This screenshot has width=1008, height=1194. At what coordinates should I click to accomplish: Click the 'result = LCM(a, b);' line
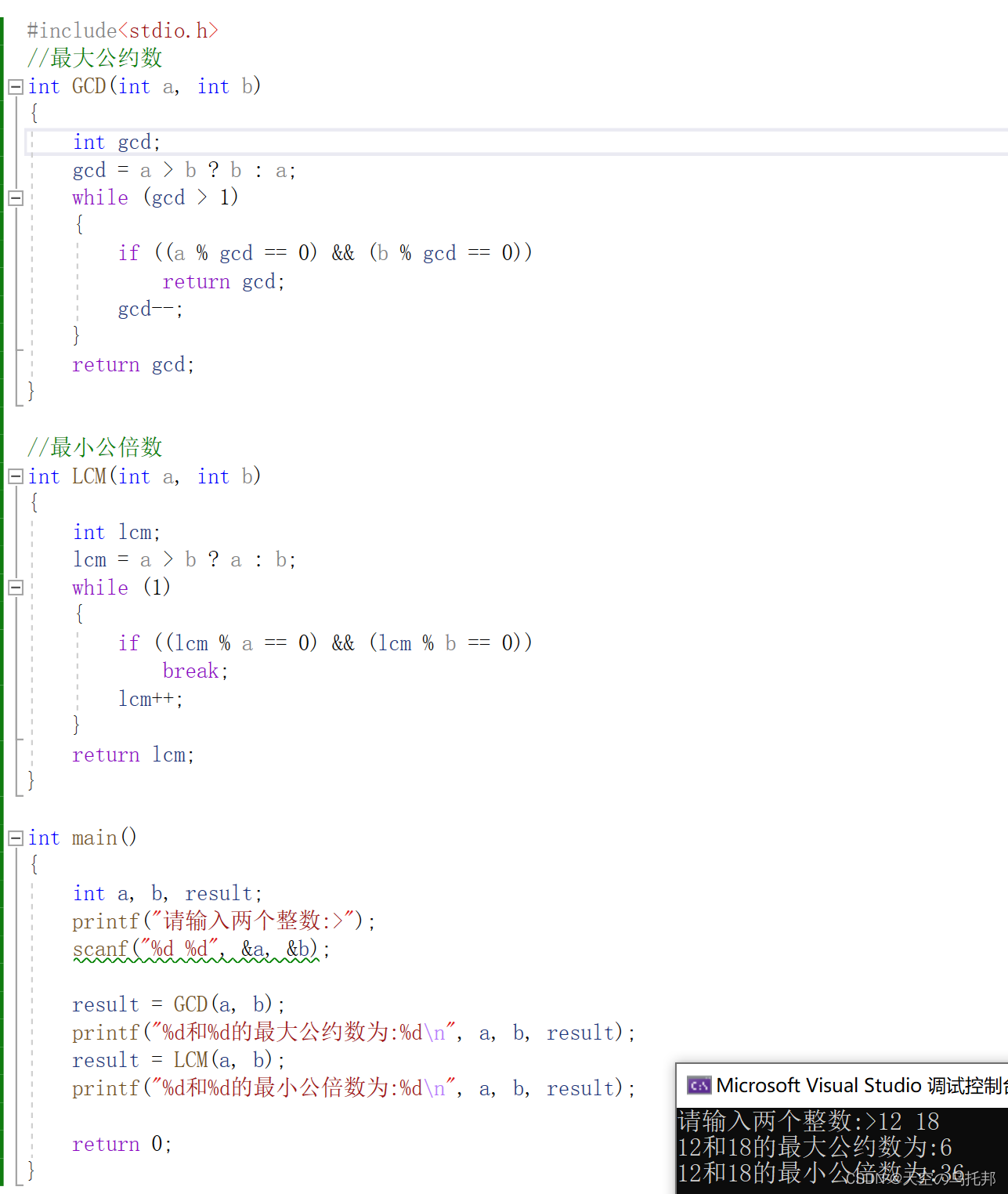pyautogui.click(x=179, y=1060)
